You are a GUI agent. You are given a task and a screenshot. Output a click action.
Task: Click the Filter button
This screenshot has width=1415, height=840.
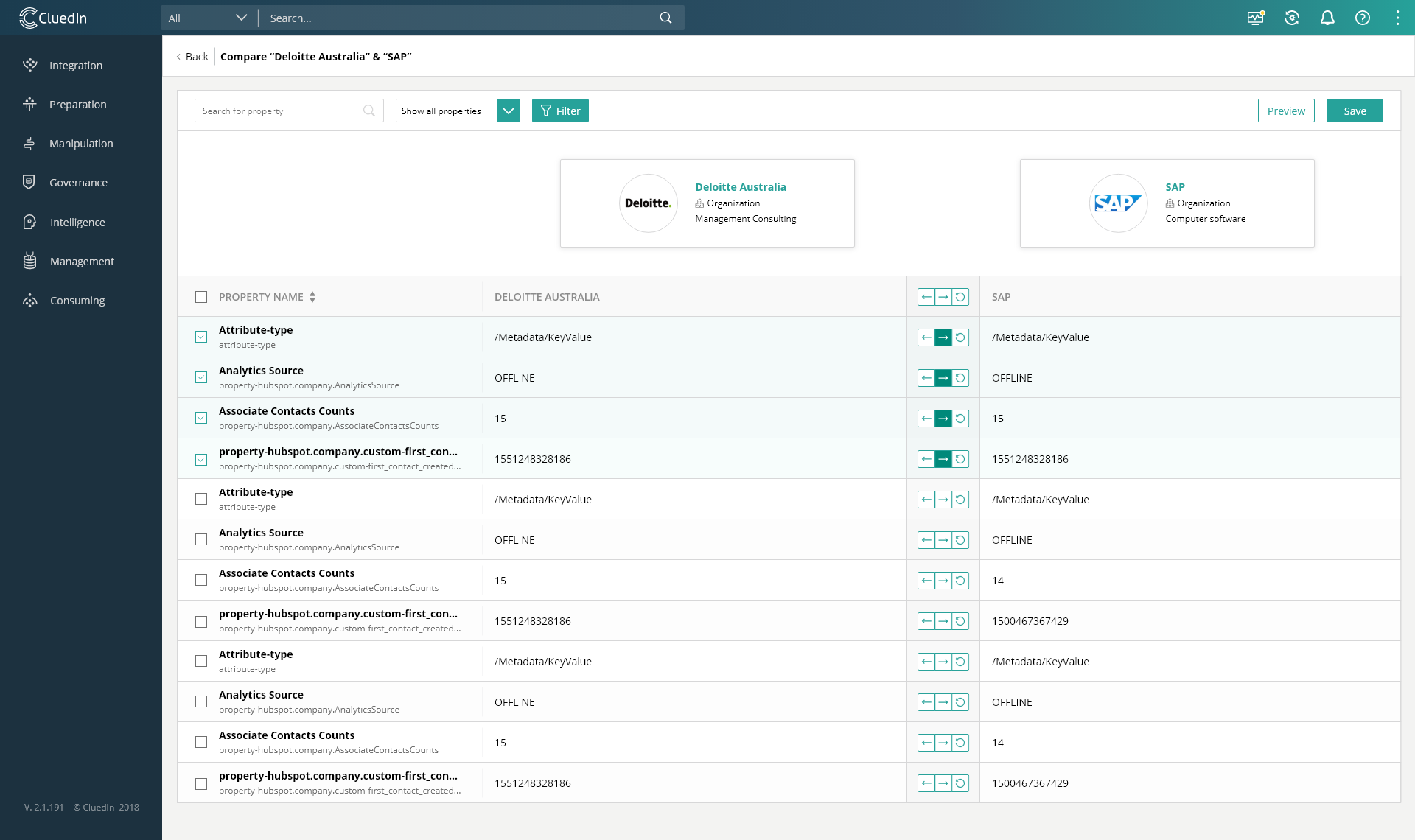click(x=560, y=111)
